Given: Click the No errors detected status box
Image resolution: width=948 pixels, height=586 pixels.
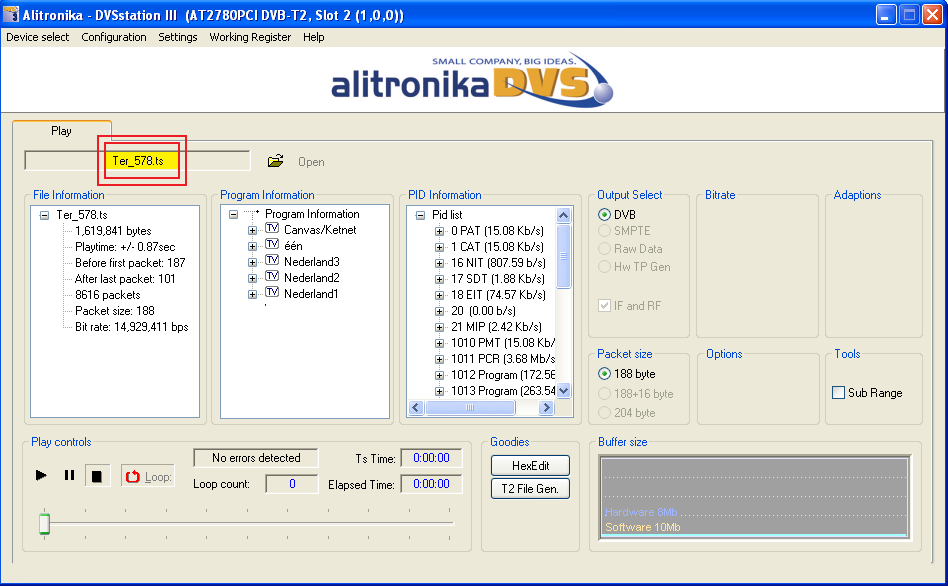Looking at the screenshot, I should (x=256, y=458).
